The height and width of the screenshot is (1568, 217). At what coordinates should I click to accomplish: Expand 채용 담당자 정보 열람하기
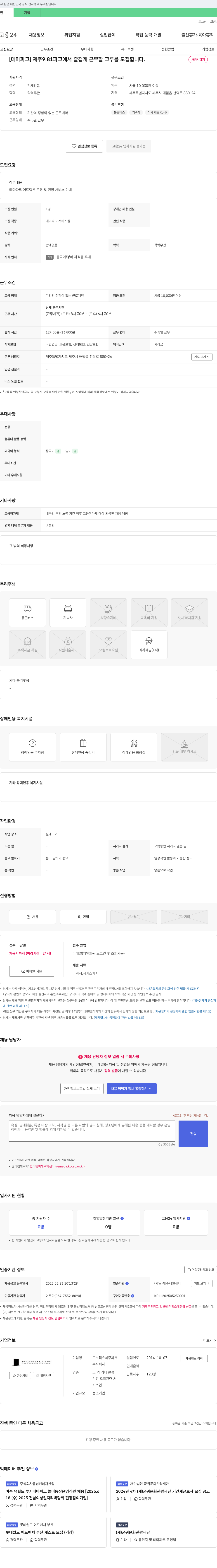point(132,1088)
